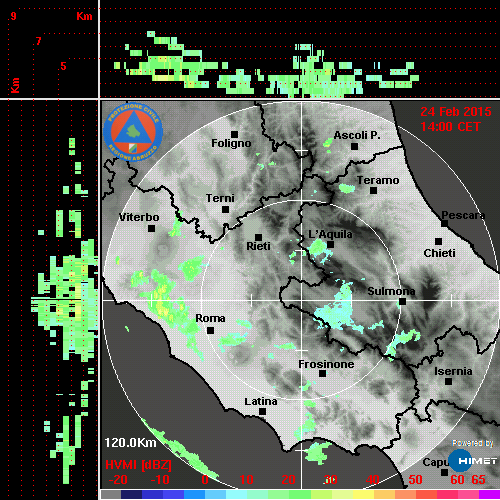Click the Chieti marker square
This screenshot has height=500, width=500.
tap(439, 241)
